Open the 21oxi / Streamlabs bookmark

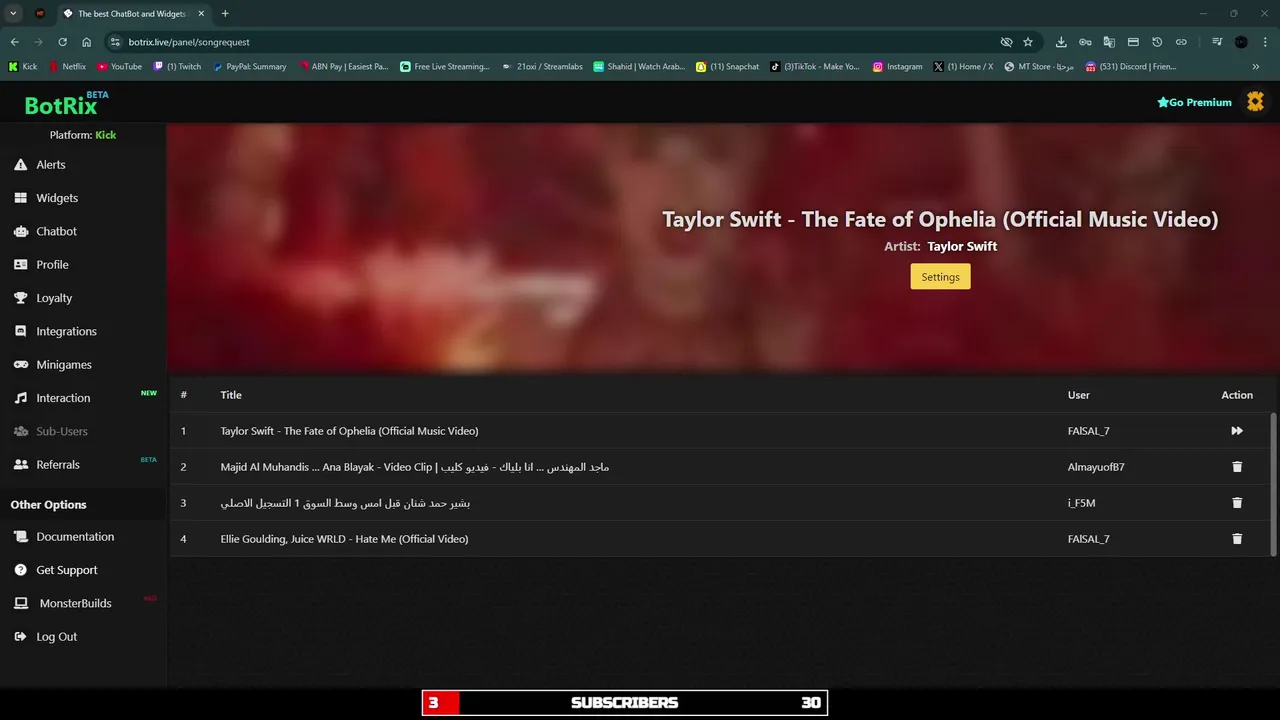(x=543, y=67)
